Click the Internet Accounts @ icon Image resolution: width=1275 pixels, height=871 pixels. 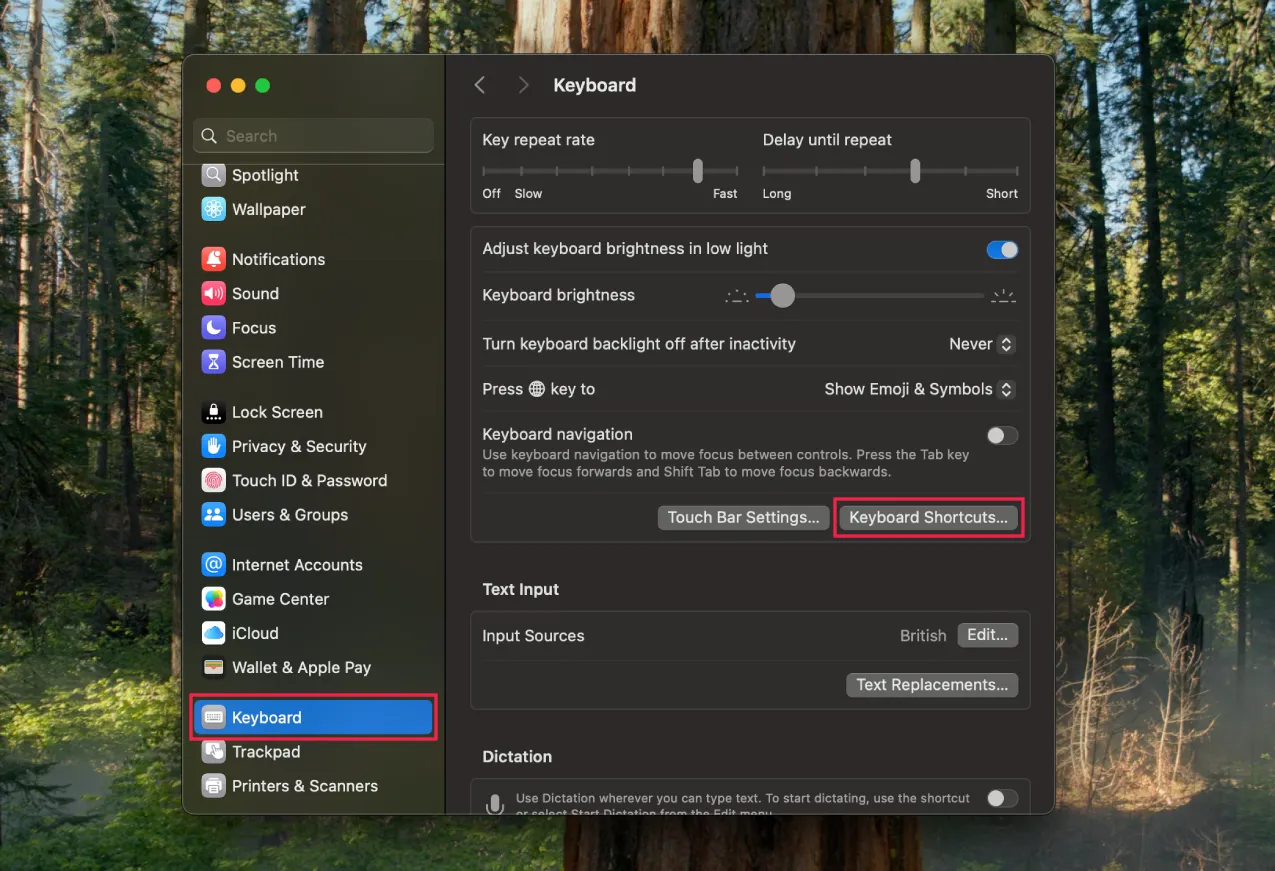click(213, 564)
